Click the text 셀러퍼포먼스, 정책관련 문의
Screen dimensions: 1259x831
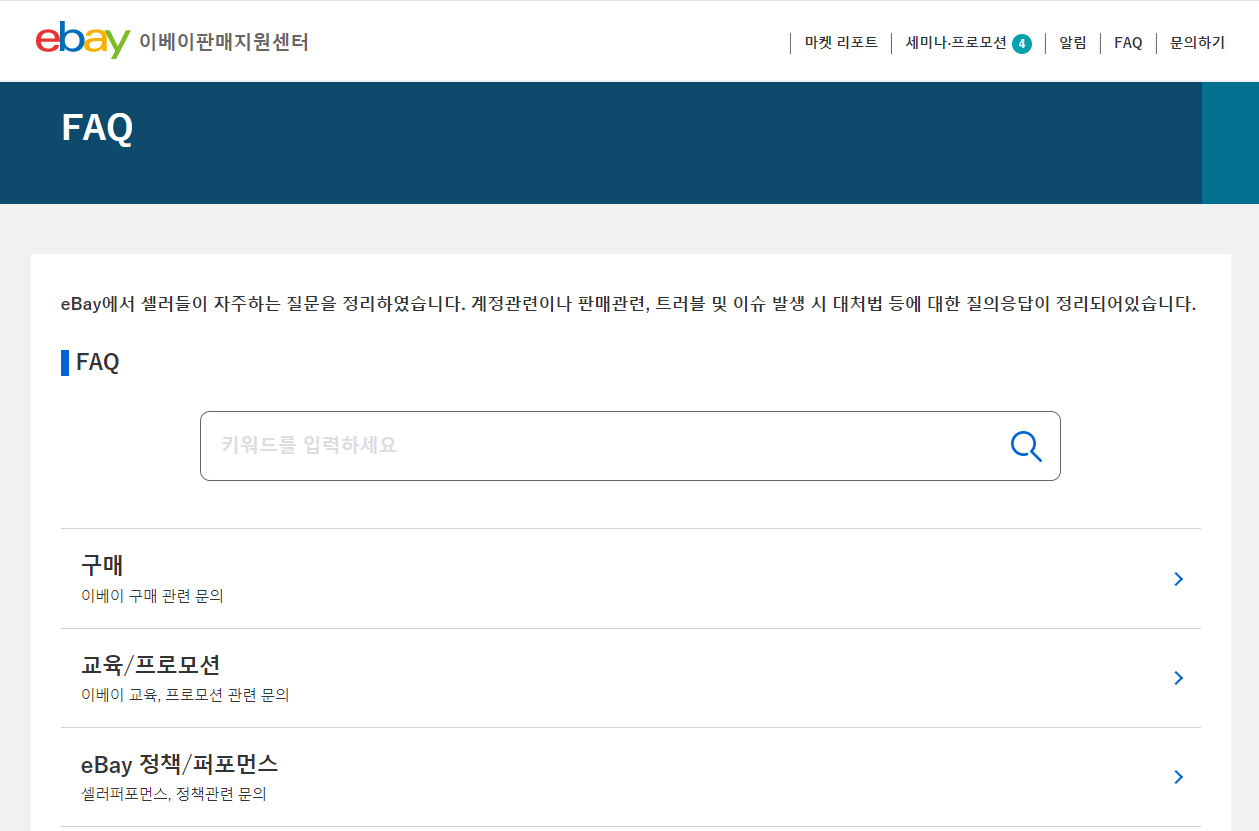pos(174,795)
